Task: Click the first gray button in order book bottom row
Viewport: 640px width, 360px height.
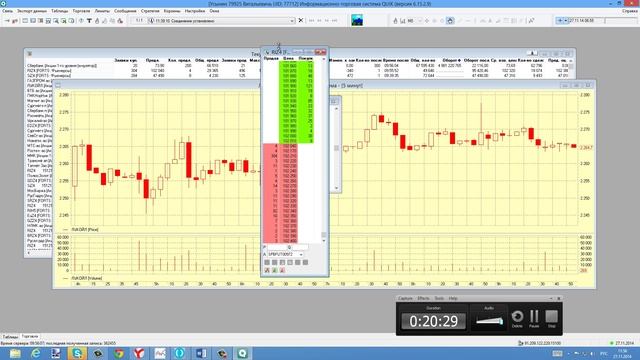Action: pyautogui.click(x=267, y=262)
